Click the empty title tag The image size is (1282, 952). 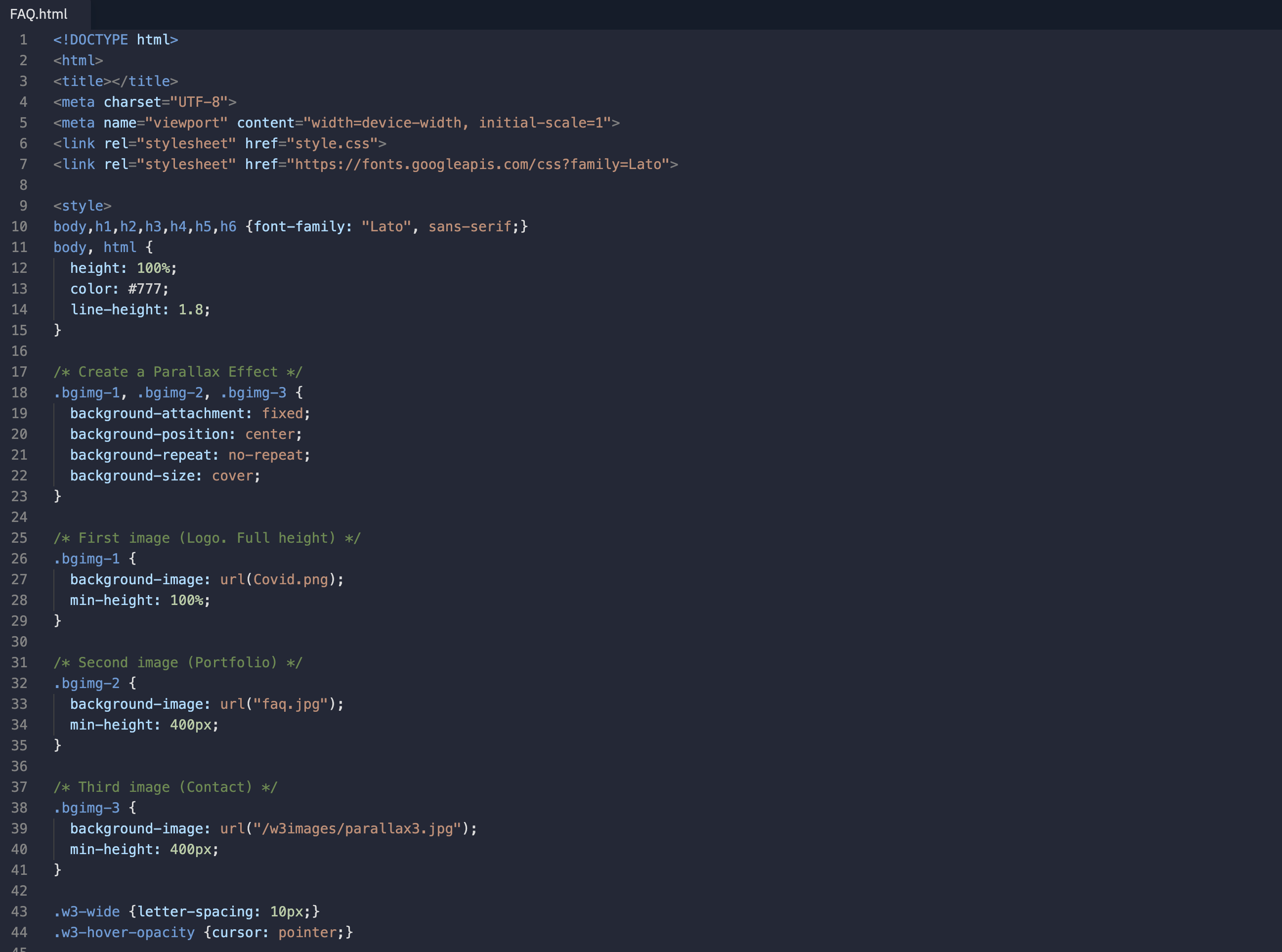pos(115,81)
